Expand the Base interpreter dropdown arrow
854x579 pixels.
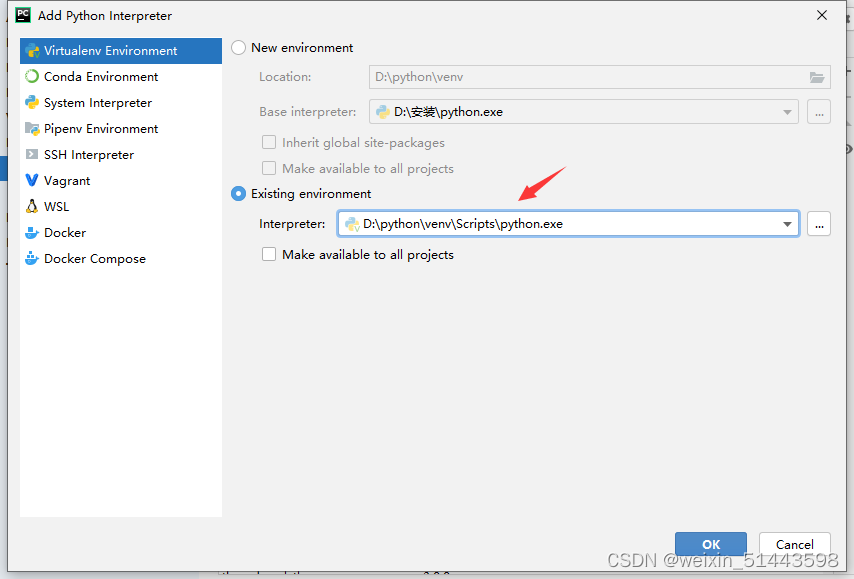point(787,112)
